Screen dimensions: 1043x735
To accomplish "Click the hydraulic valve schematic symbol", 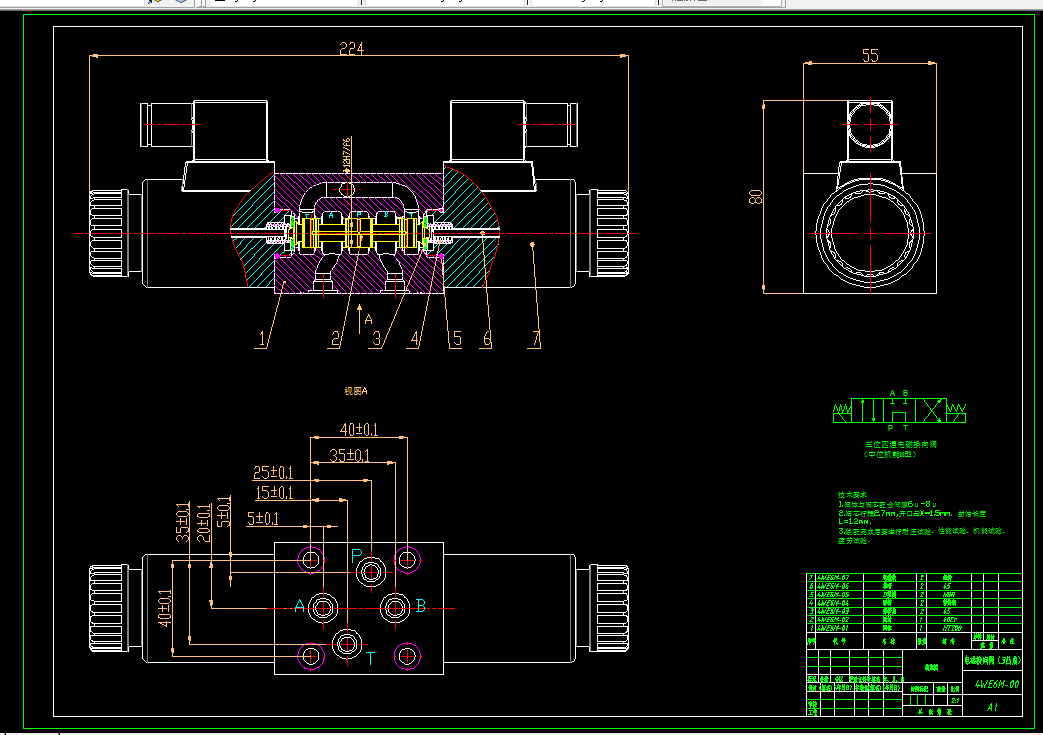I will 899,410.
